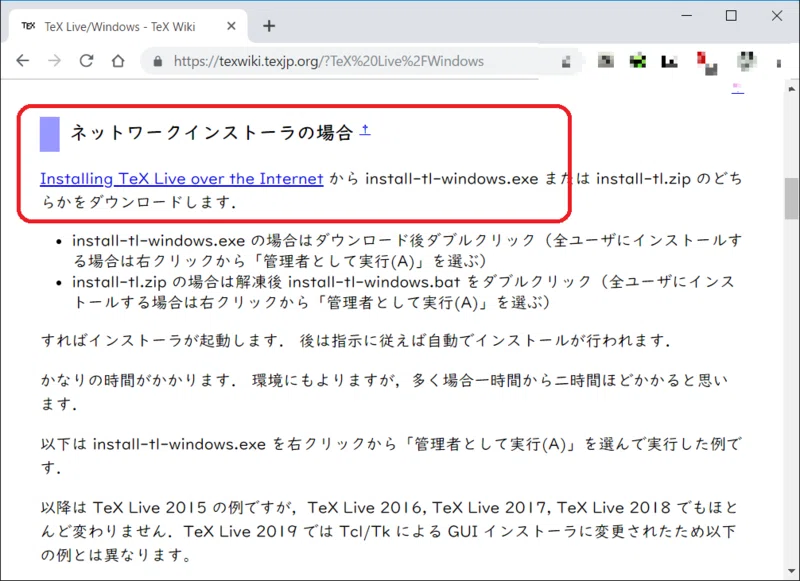Image resolution: width=800 pixels, height=581 pixels.
Task: Click the scrollbar down arrow
Action: pos(791,571)
